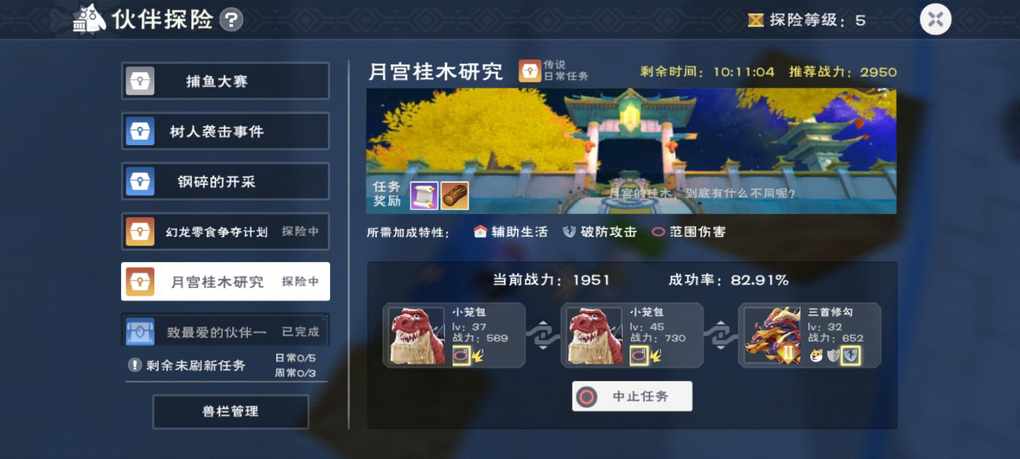Open the completed 致最爱的伙伴一 quest
The width and height of the screenshot is (1020, 459).
pos(225,331)
